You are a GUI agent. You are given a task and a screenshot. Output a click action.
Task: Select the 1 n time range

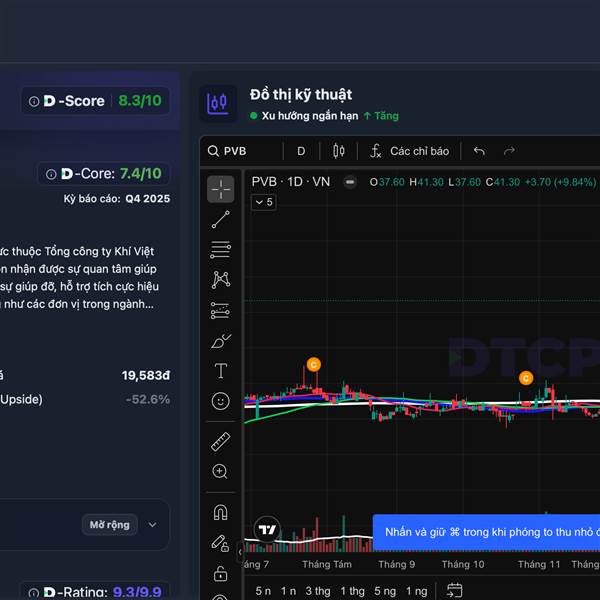[x=288, y=591]
